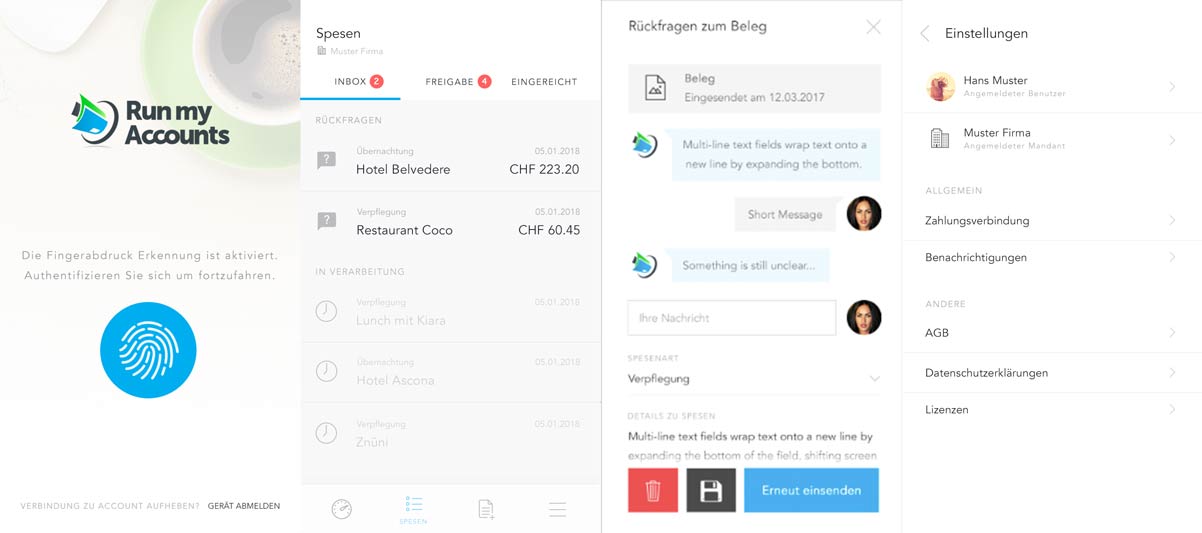Image resolution: width=1202 pixels, height=533 pixels.
Task: Click the red trash delete icon
Action: point(653,491)
